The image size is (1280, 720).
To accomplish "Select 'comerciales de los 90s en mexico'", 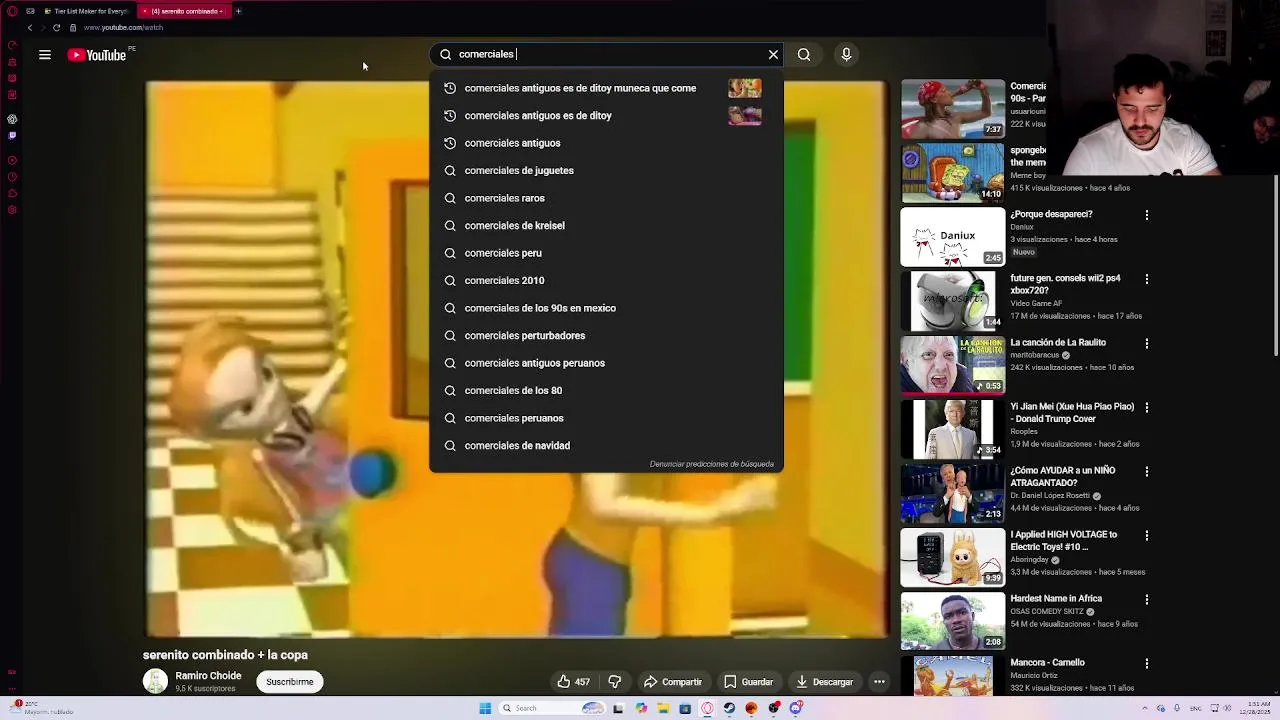I will click(606, 308).
